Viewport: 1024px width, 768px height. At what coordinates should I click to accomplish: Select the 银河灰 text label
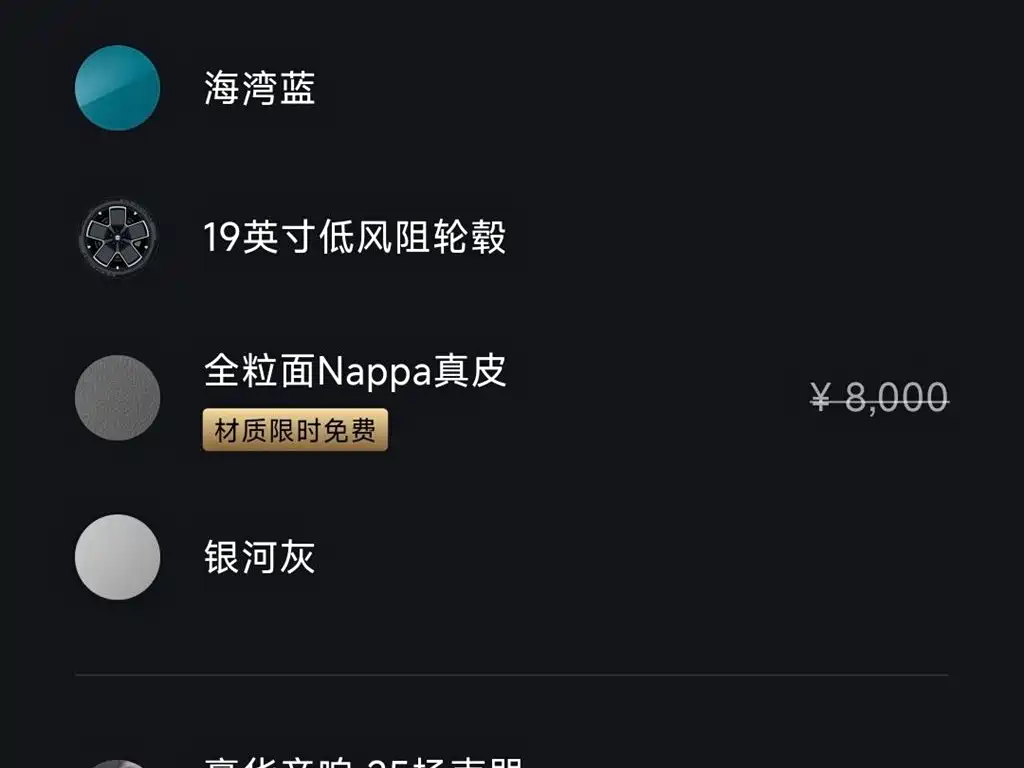point(259,556)
